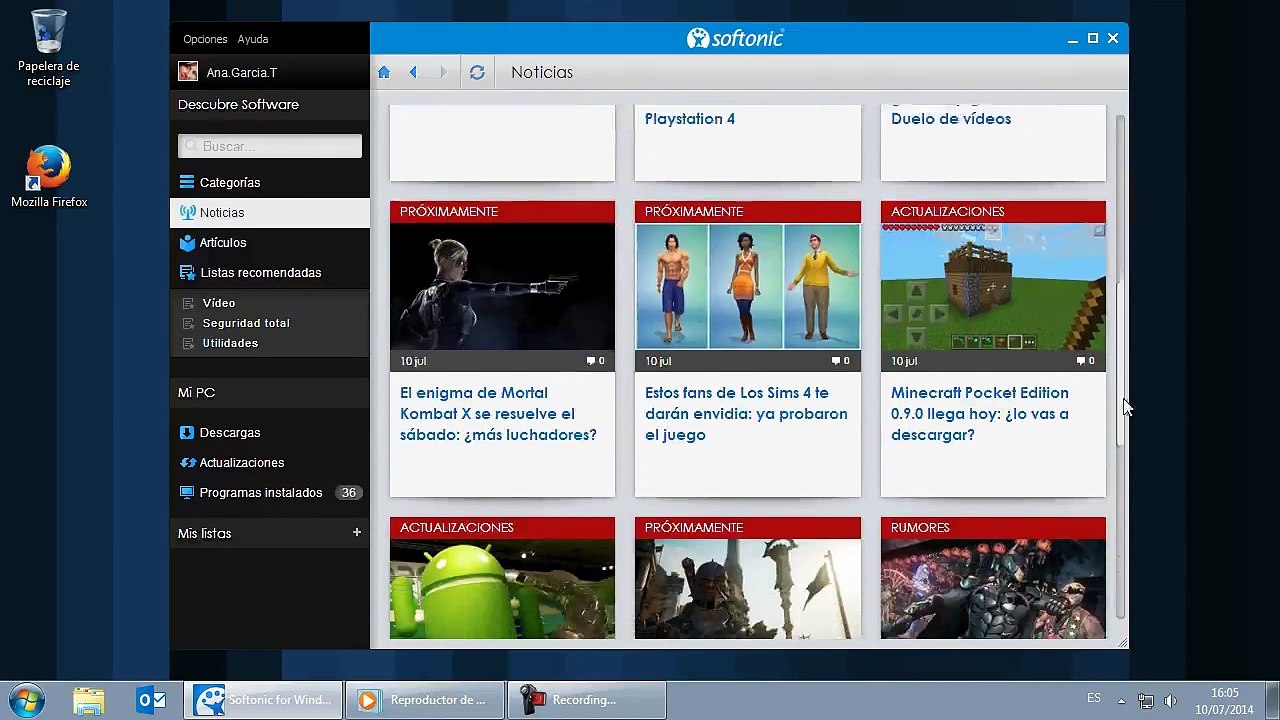This screenshot has width=1280, height=720.
Task: Click the ES language indicator
Action: [x=1094, y=698]
